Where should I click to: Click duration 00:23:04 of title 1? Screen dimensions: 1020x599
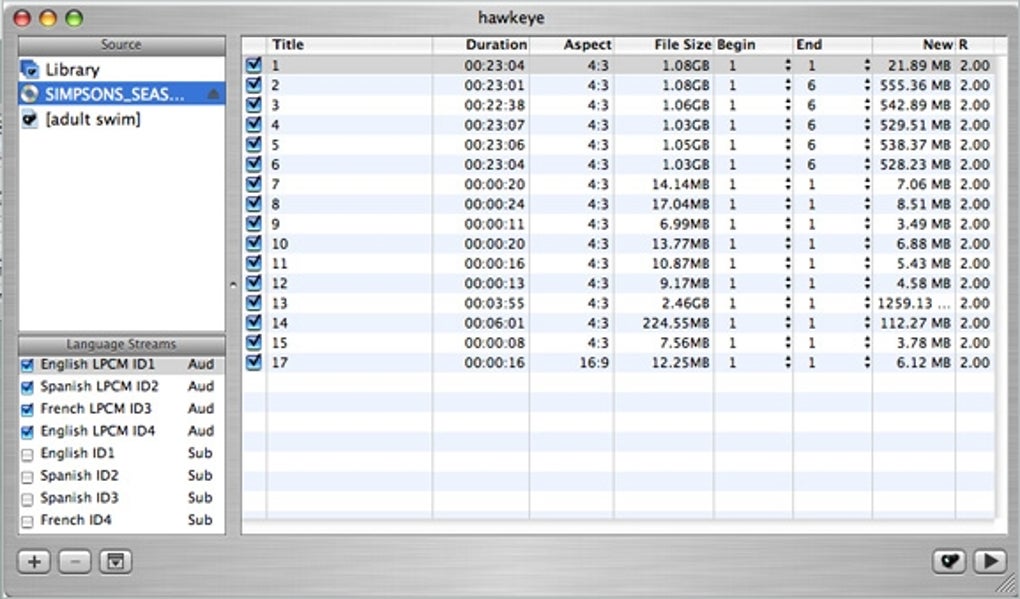(x=494, y=66)
